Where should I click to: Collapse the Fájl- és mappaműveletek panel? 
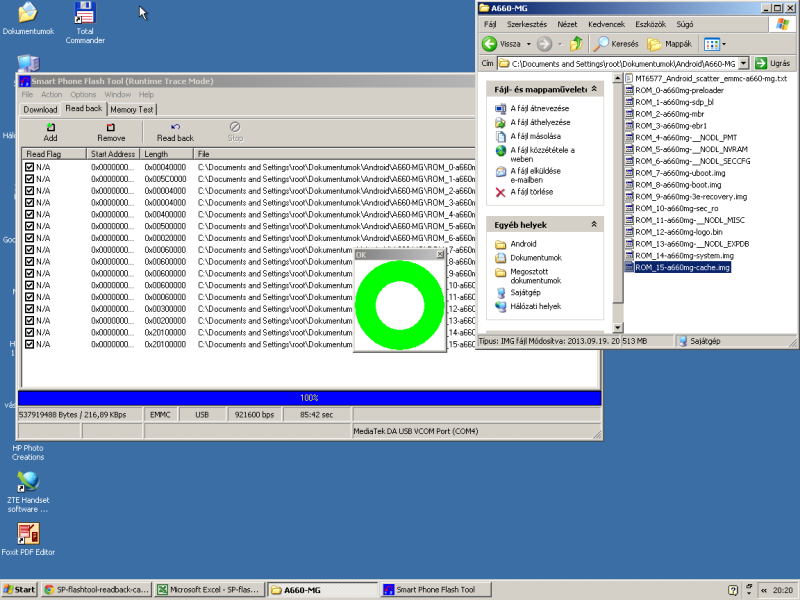594,89
